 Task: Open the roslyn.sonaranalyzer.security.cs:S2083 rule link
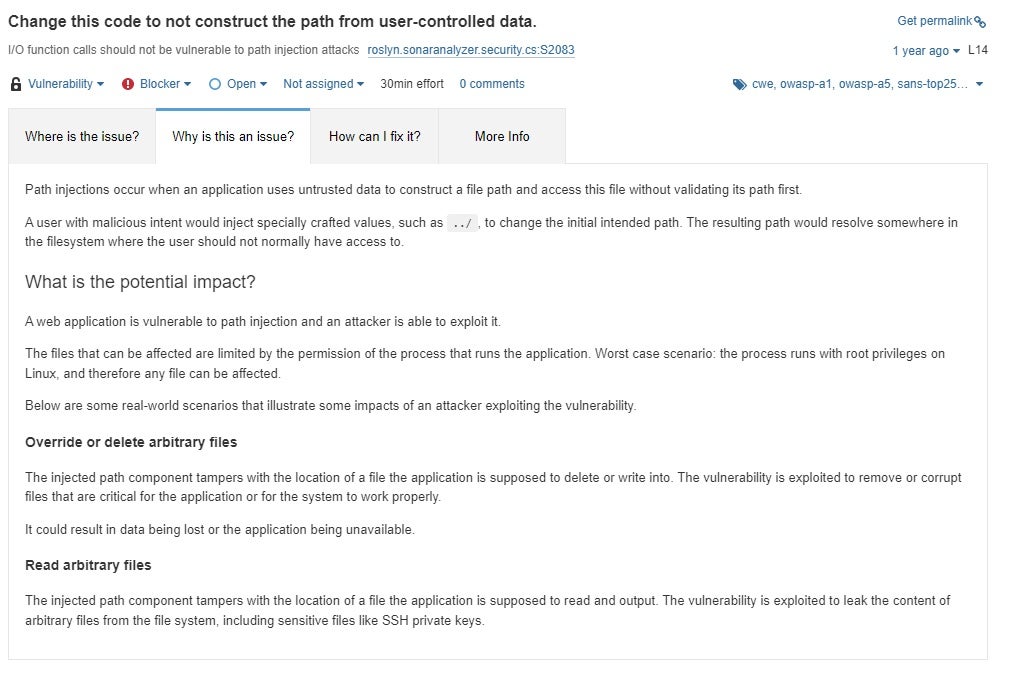471,50
